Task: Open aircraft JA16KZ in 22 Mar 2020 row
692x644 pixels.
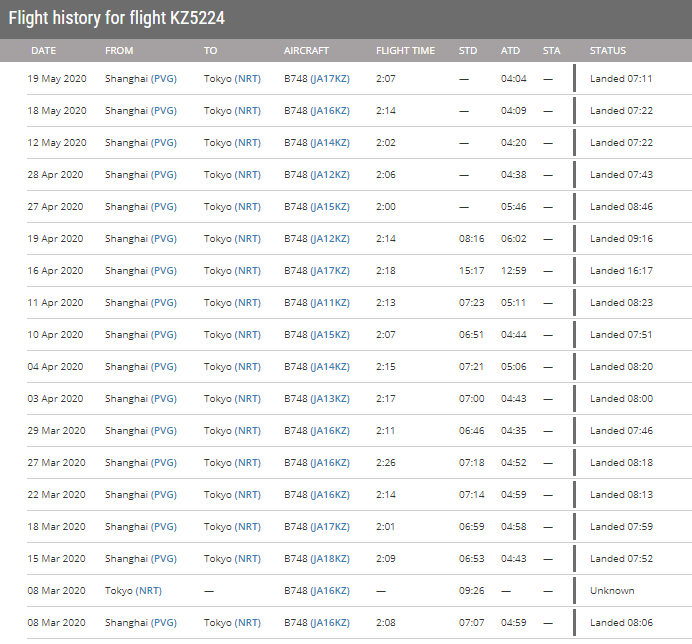Action: 330,495
